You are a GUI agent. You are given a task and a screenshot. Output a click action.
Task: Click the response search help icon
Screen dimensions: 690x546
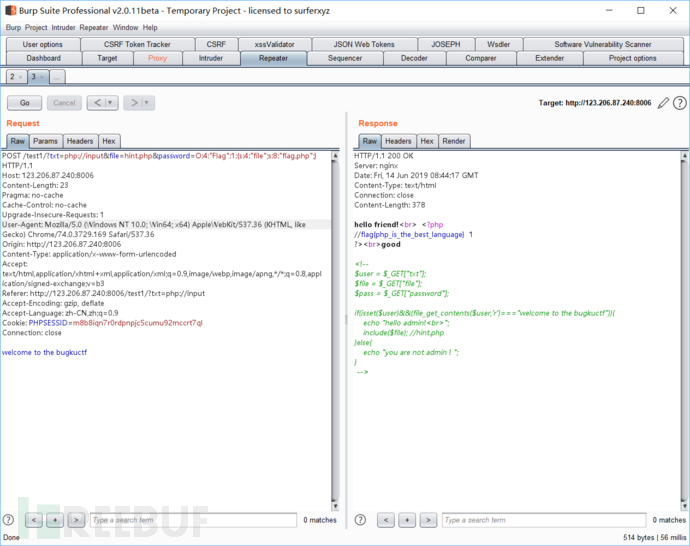(x=360, y=520)
